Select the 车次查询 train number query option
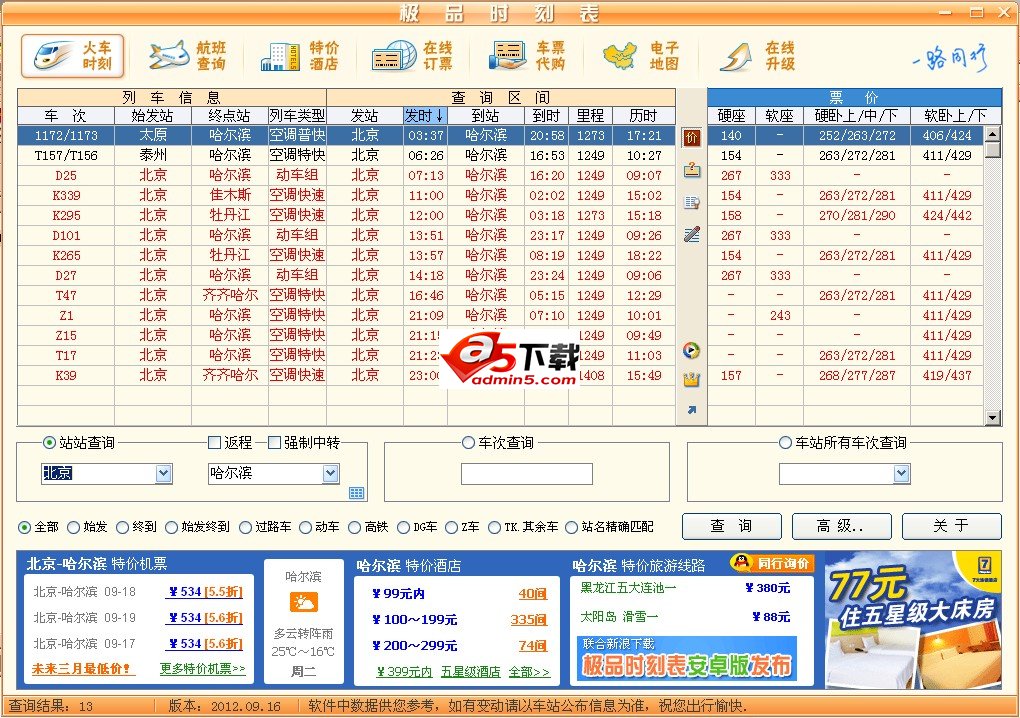The height and width of the screenshot is (718, 1020). (x=468, y=443)
